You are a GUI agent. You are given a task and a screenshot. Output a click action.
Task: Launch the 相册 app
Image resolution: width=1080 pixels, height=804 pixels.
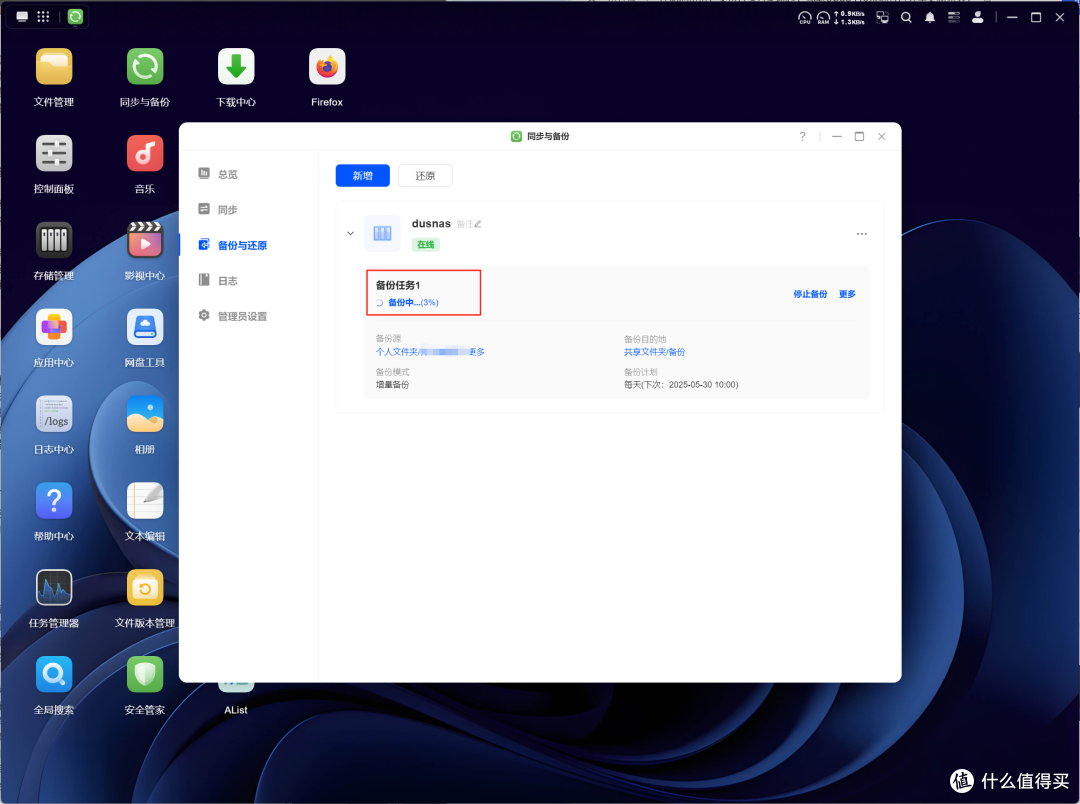point(145,414)
